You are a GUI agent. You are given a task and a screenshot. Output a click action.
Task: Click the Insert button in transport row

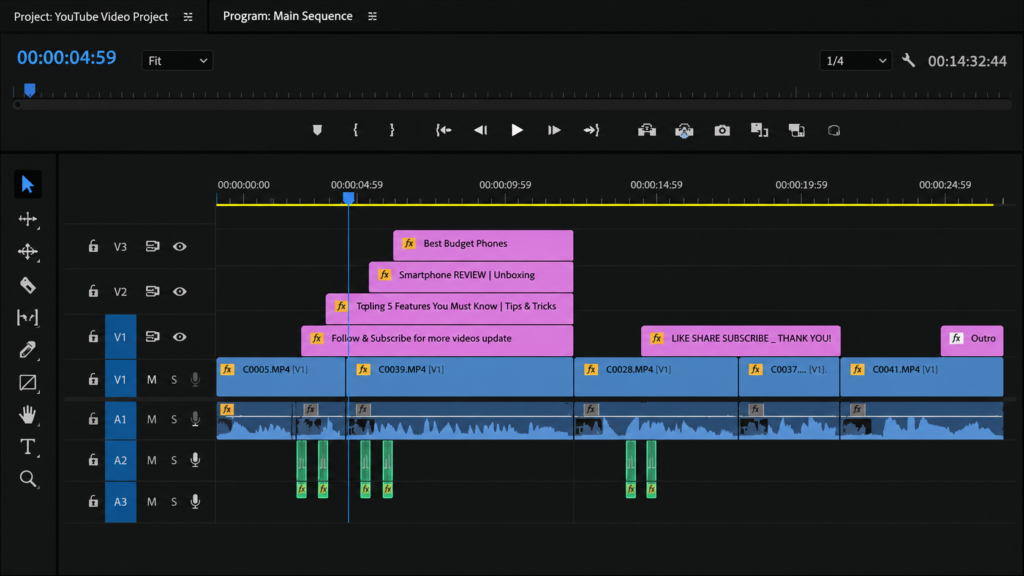(x=759, y=130)
